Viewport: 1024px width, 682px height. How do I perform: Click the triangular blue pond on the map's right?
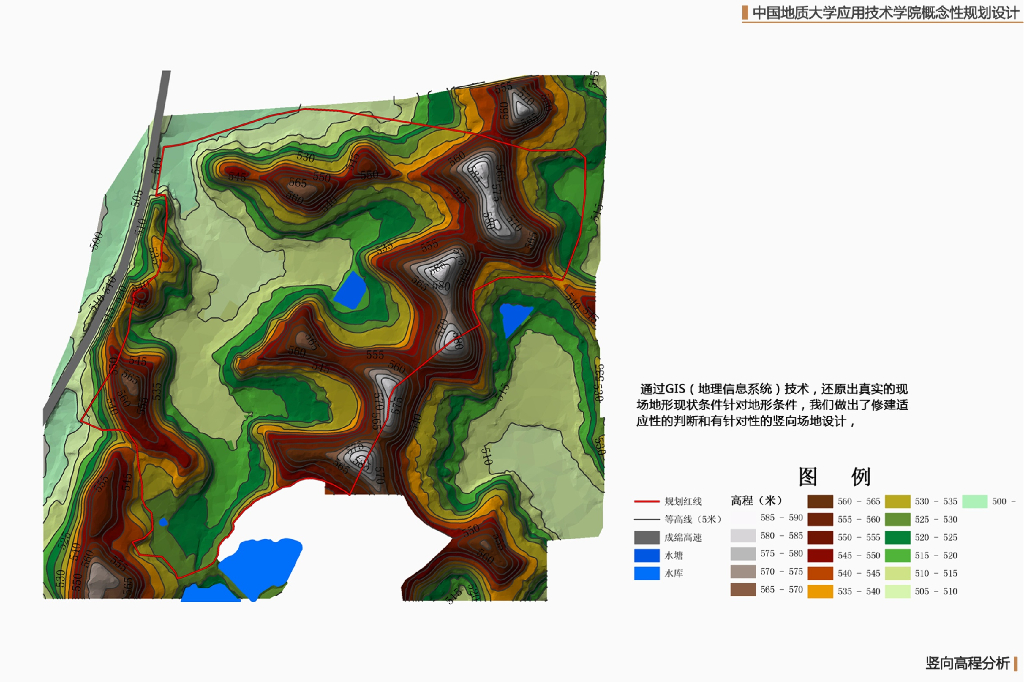click(513, 318)
